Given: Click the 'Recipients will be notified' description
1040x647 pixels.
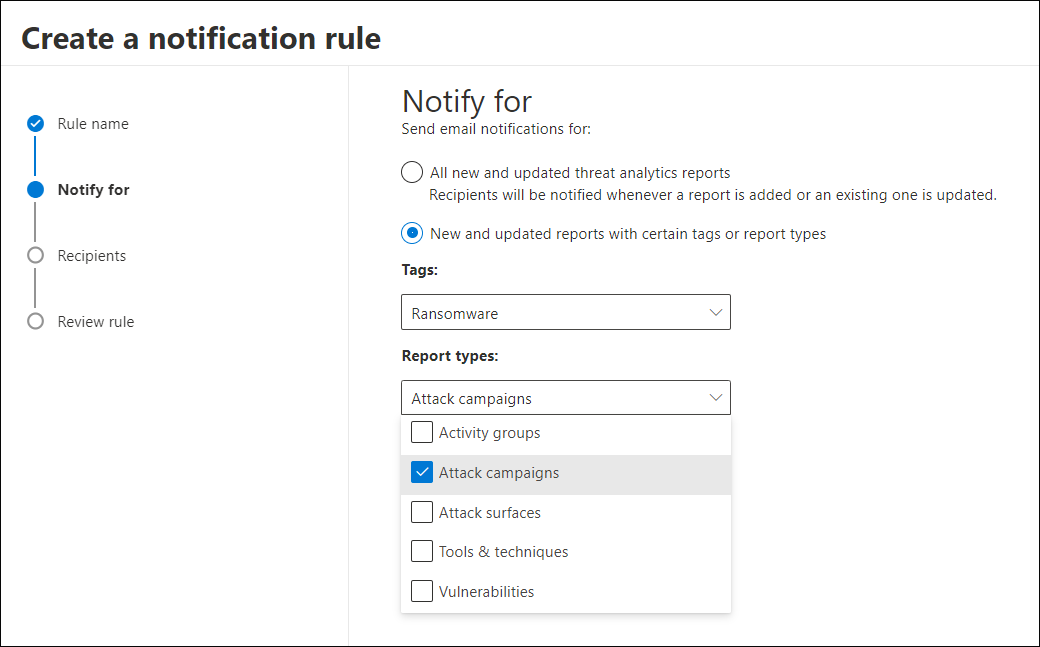Looking at the screenshot, I should click(713, 195).
